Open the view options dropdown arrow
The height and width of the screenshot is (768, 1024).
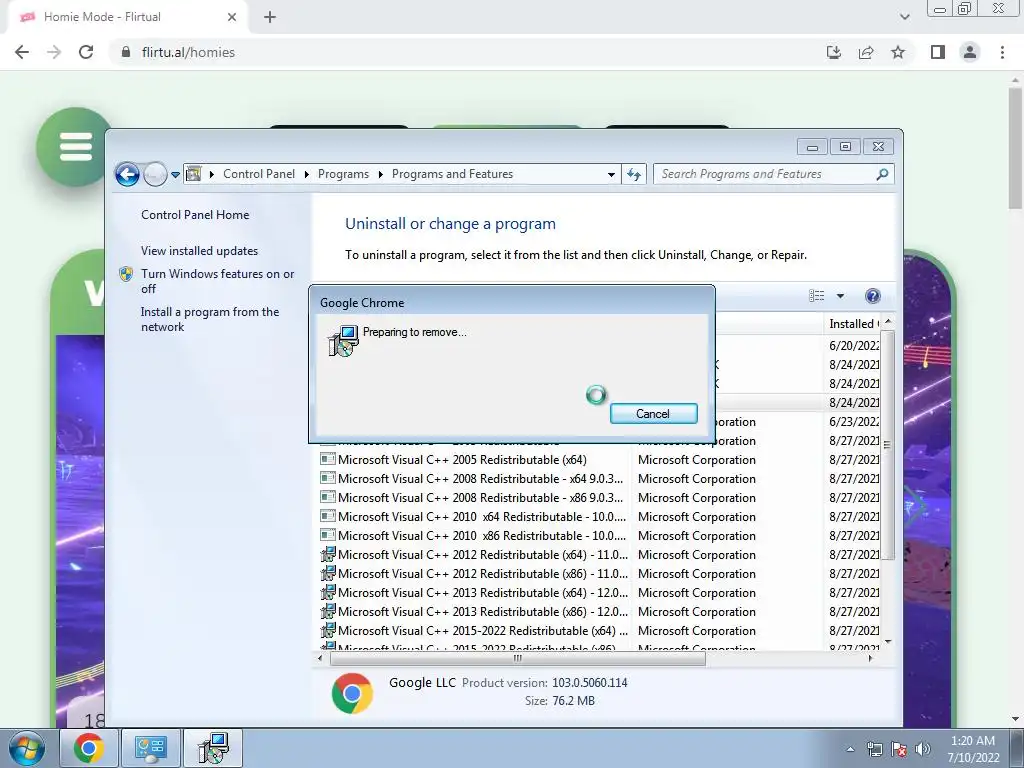click(840, 296)
